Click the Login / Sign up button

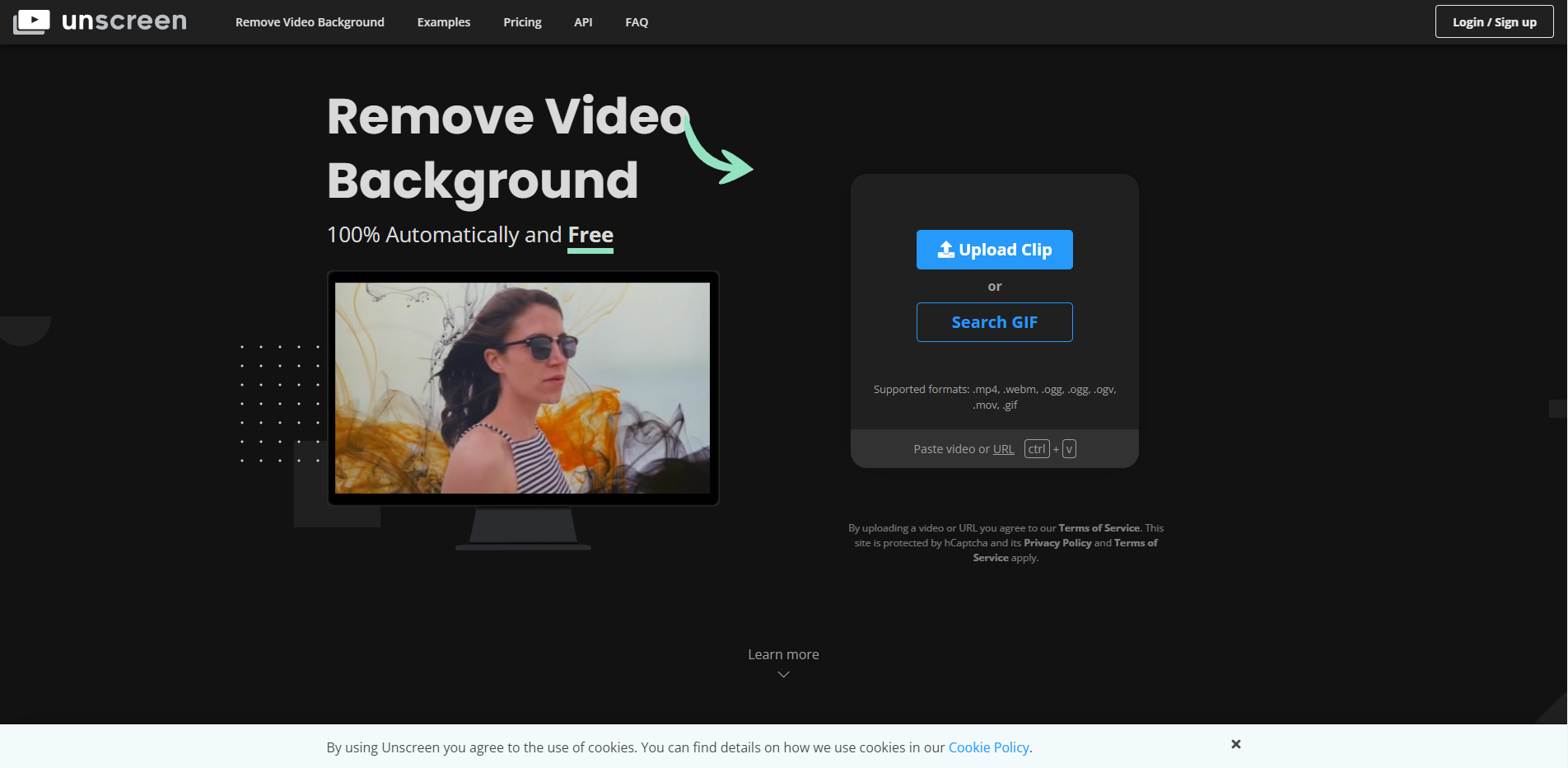(x=1493, y=21)
